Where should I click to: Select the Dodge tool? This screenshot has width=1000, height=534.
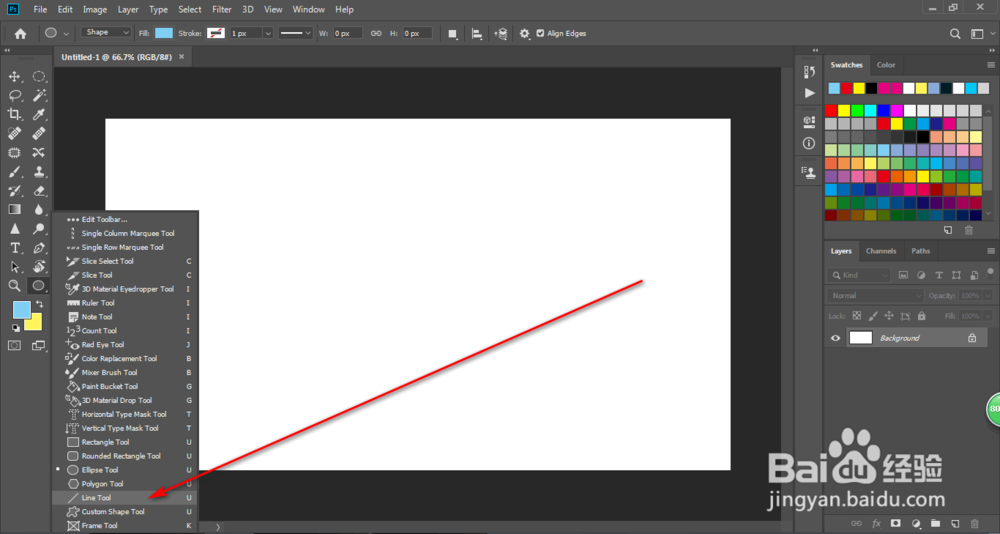tap(39, 228)
